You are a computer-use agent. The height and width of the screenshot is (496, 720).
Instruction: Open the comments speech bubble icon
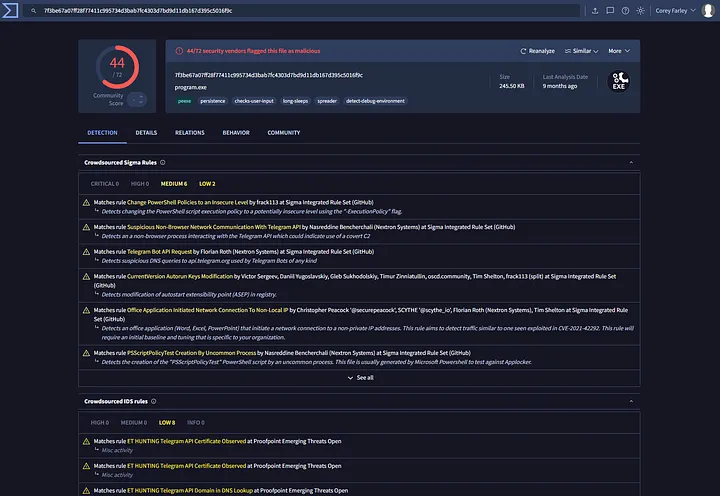click(610, 11)
